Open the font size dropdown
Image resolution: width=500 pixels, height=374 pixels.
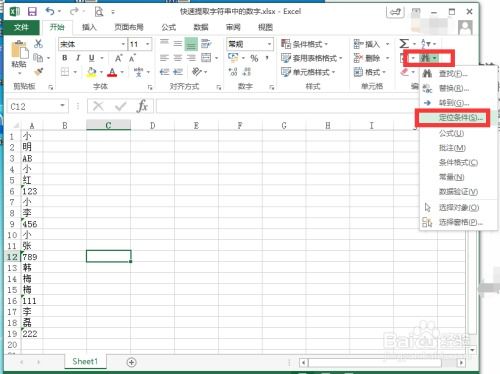click(x=148, y=44)
